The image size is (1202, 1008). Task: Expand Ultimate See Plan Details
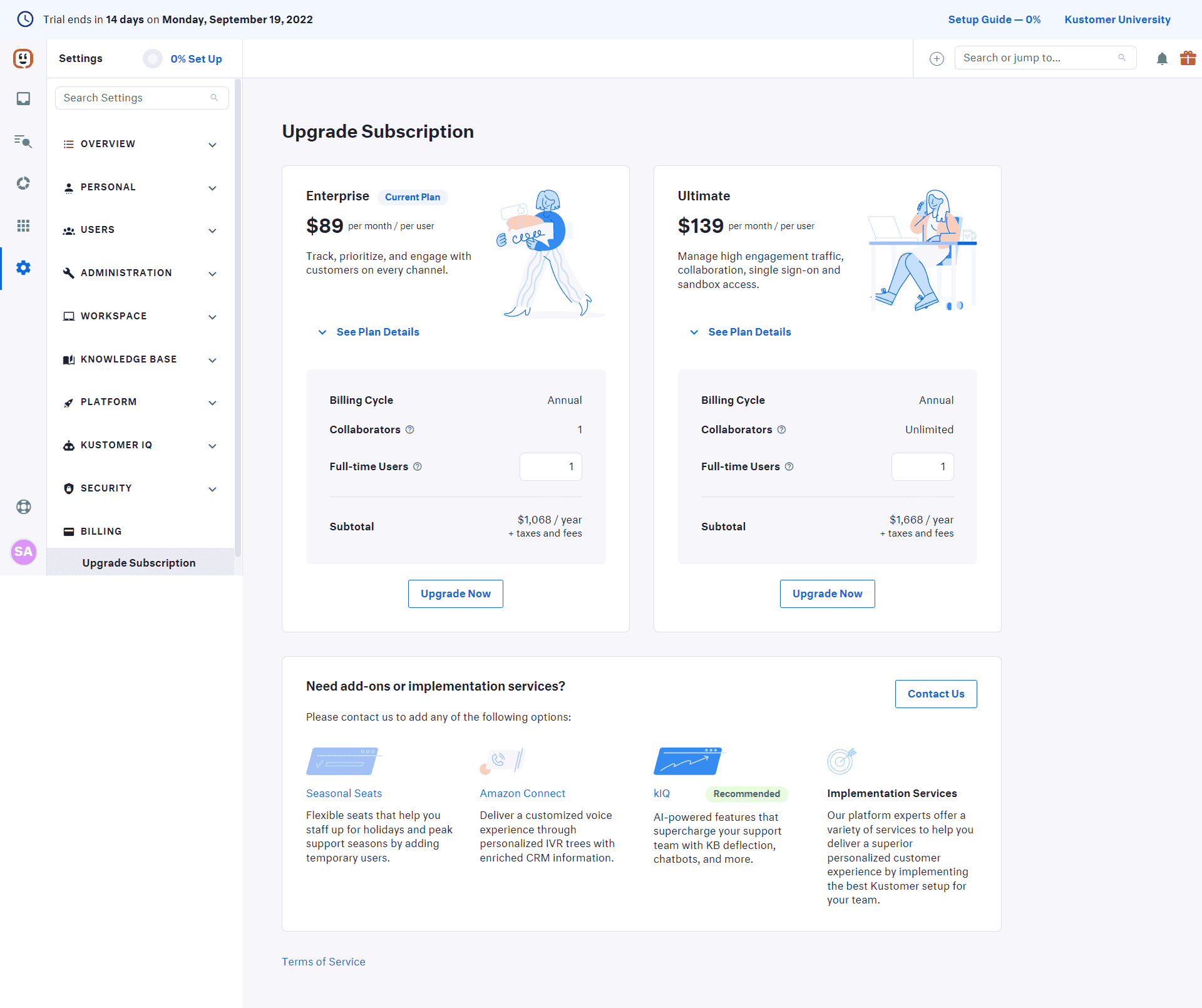741,332
